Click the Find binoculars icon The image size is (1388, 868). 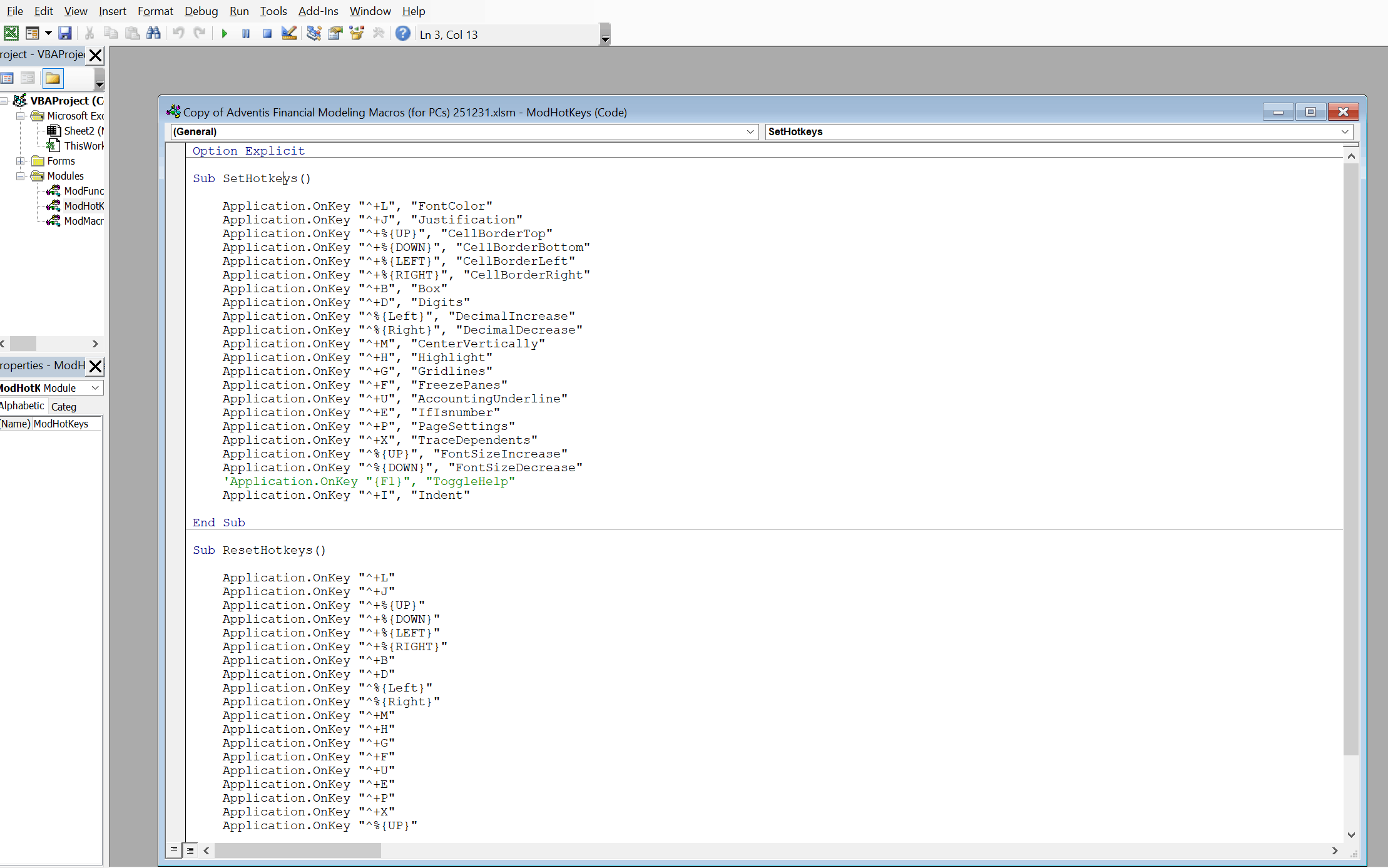click(153, 34)
